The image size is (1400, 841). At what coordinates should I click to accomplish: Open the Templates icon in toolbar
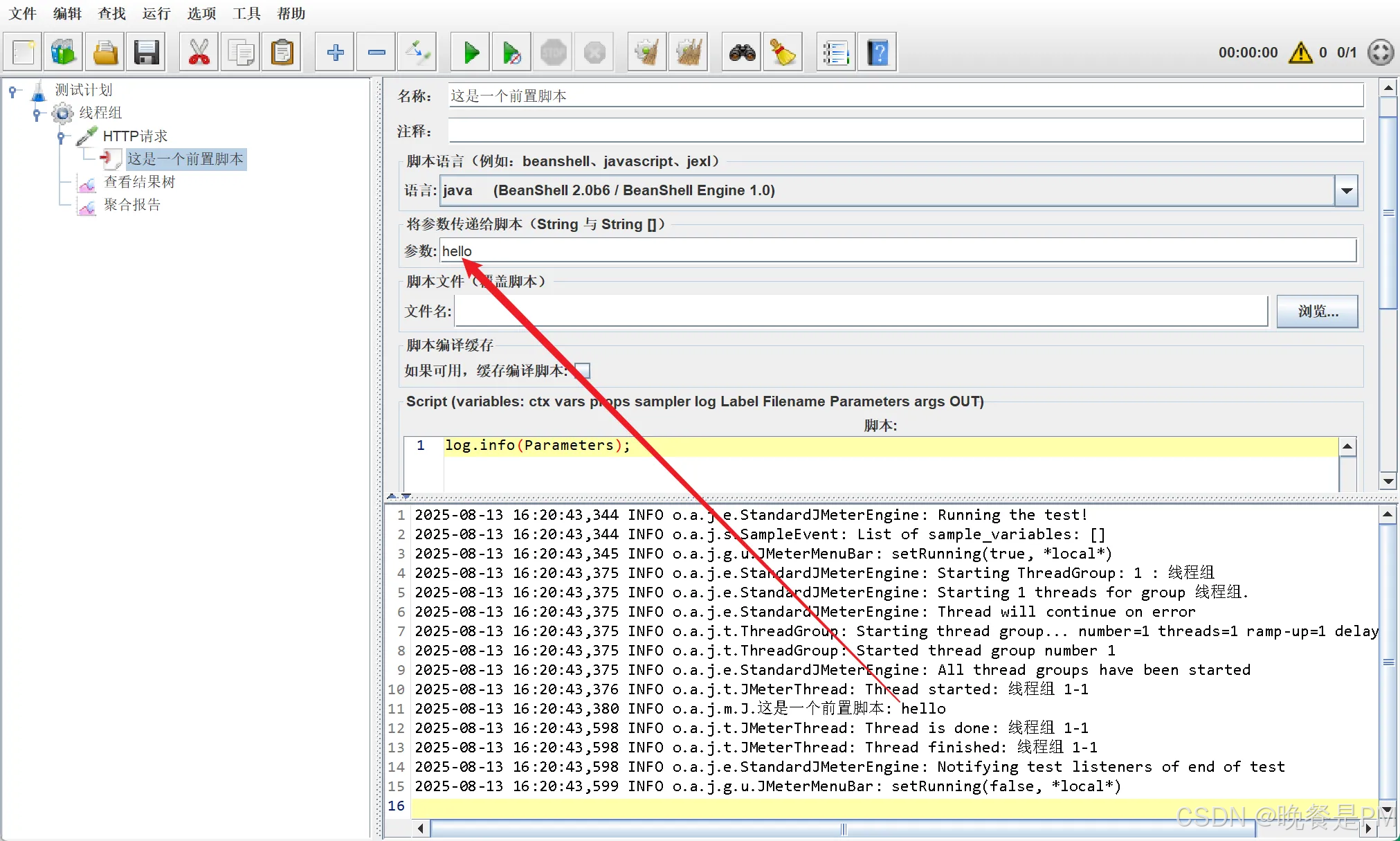tap(63, 52)
